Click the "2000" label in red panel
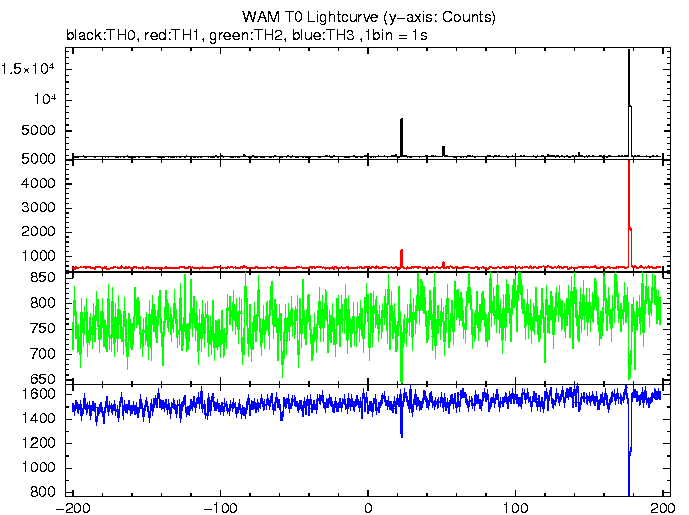 [38, 232]
